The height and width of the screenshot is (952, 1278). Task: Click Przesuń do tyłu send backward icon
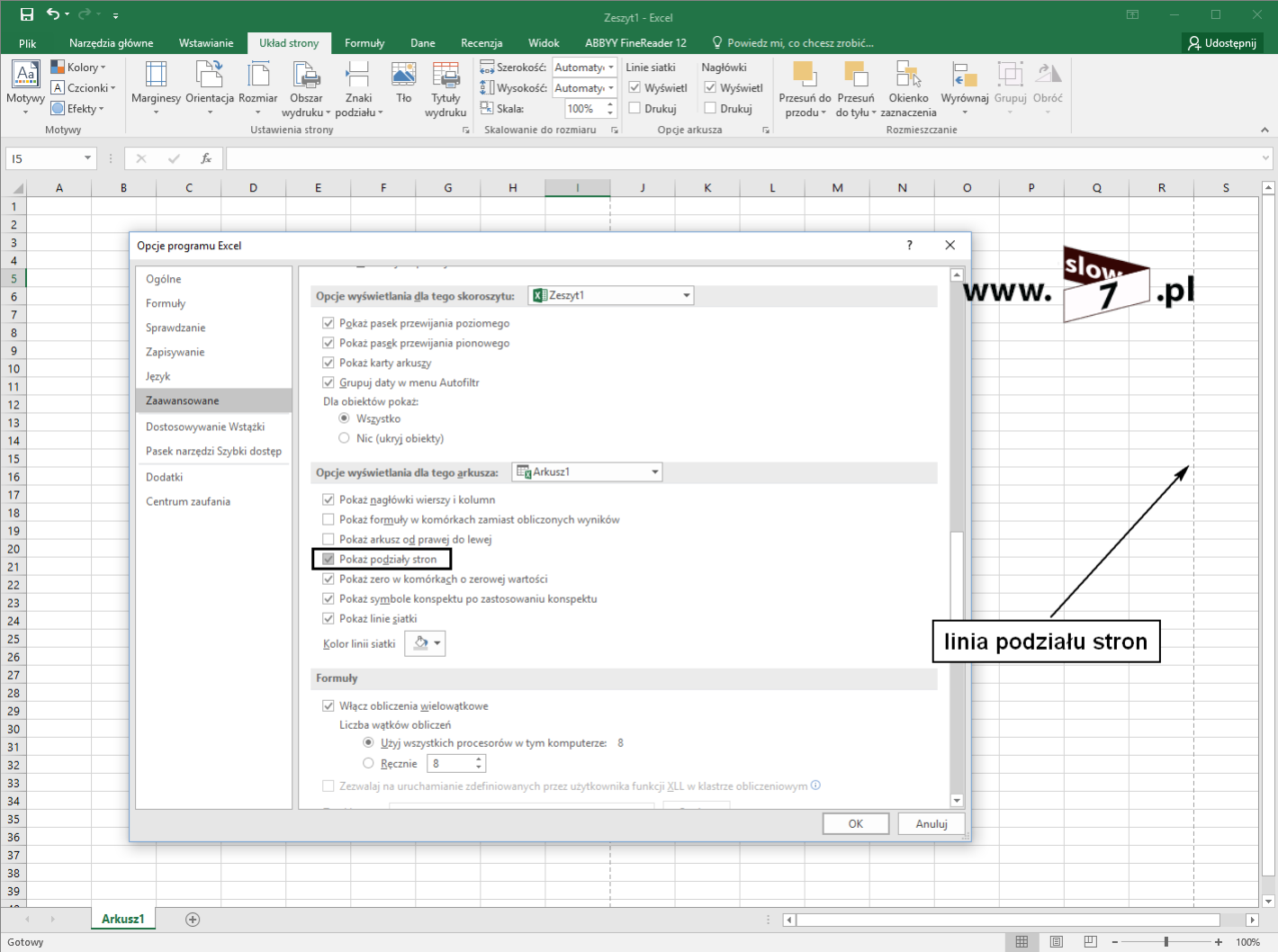[855, 88]
